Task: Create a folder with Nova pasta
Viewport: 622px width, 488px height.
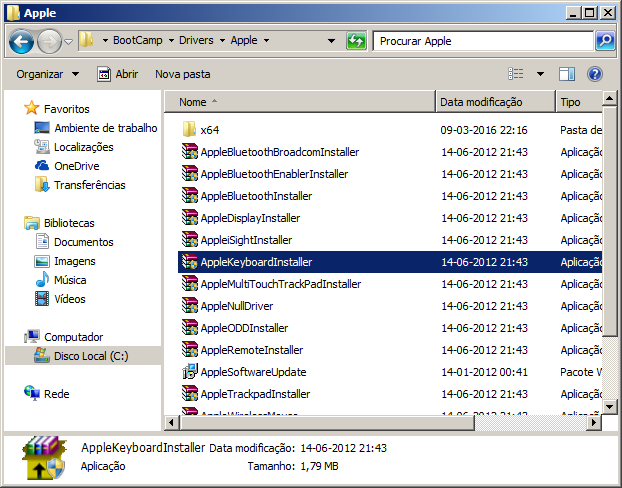Action: click(x=182, y=74)
